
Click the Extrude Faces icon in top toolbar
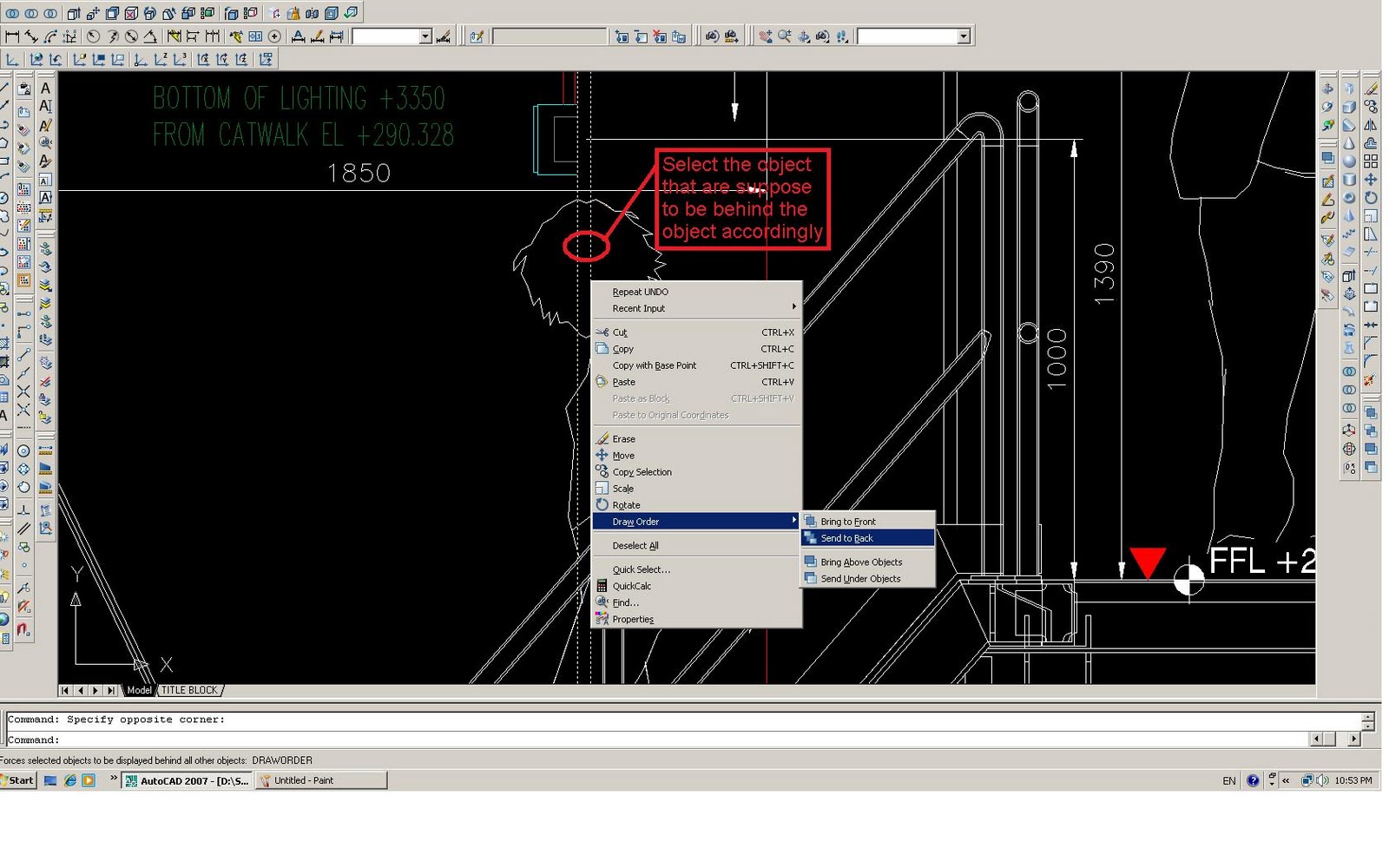pyautogui.click(x=74, y=13)
